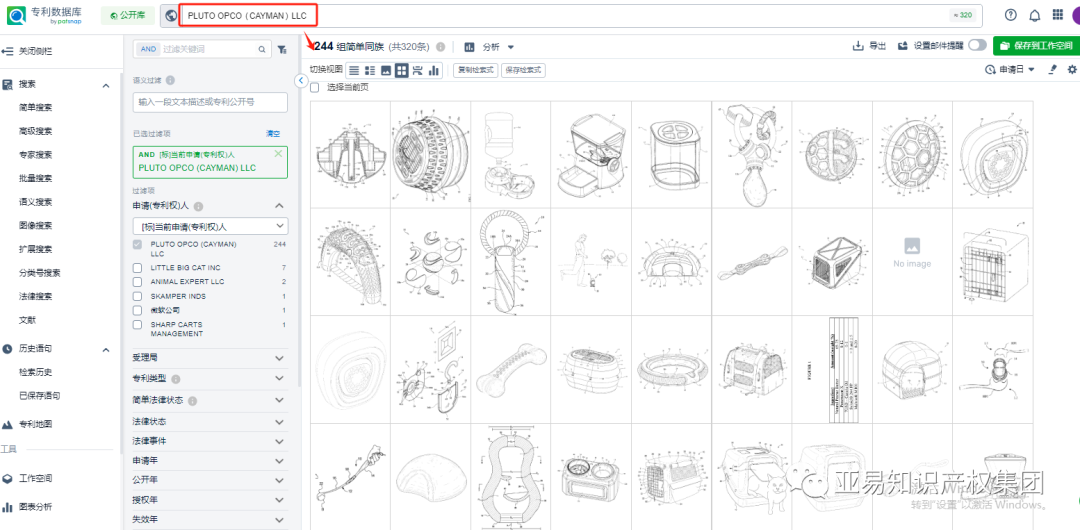Collapse the filter panel with the round arrow
1080x530 pixels.
(301, 81)
